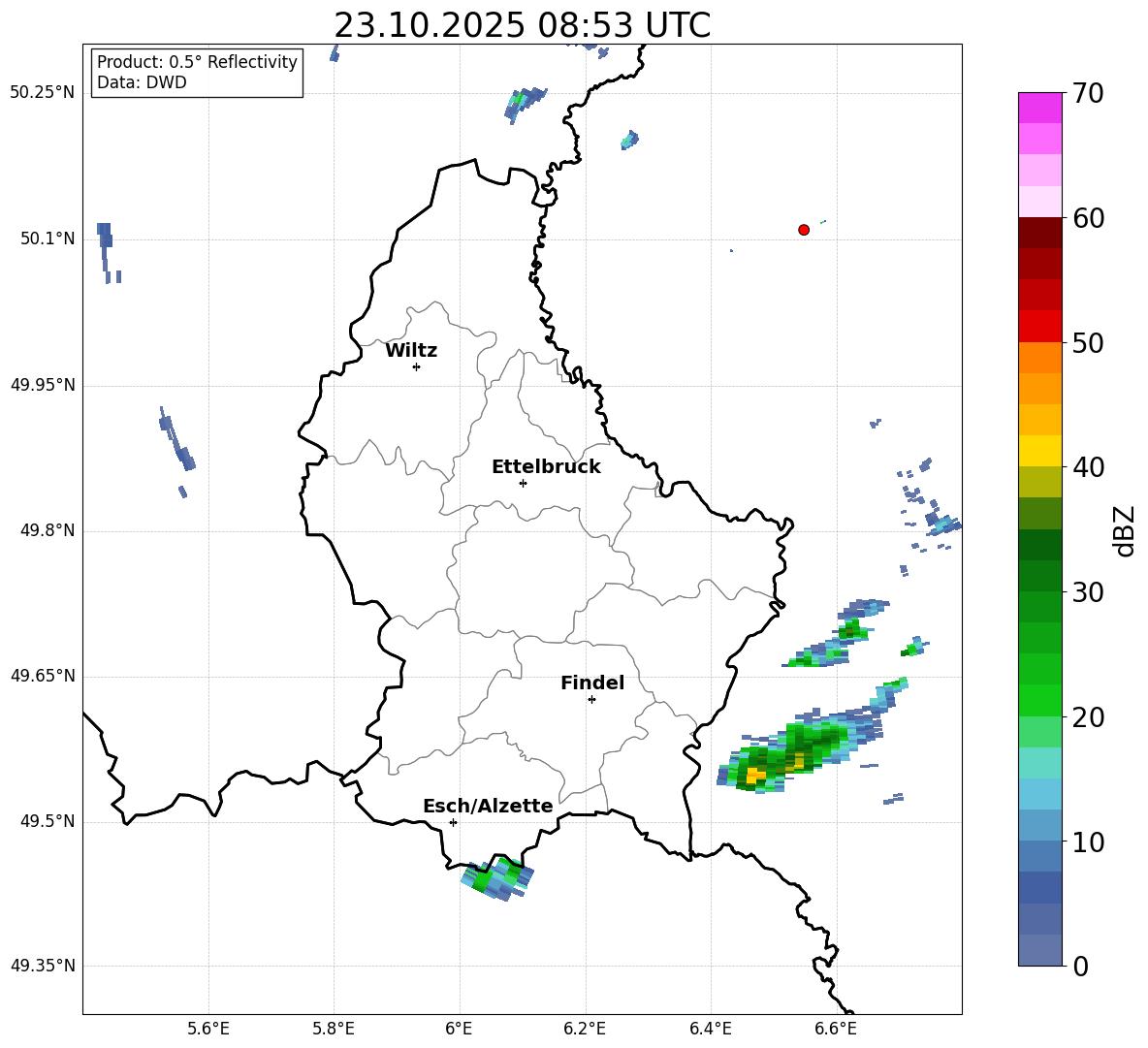The width and height of the screenshot is (1148, 1048).
Task: Click the Ettelbruck city label
Action: coord(546,467)
